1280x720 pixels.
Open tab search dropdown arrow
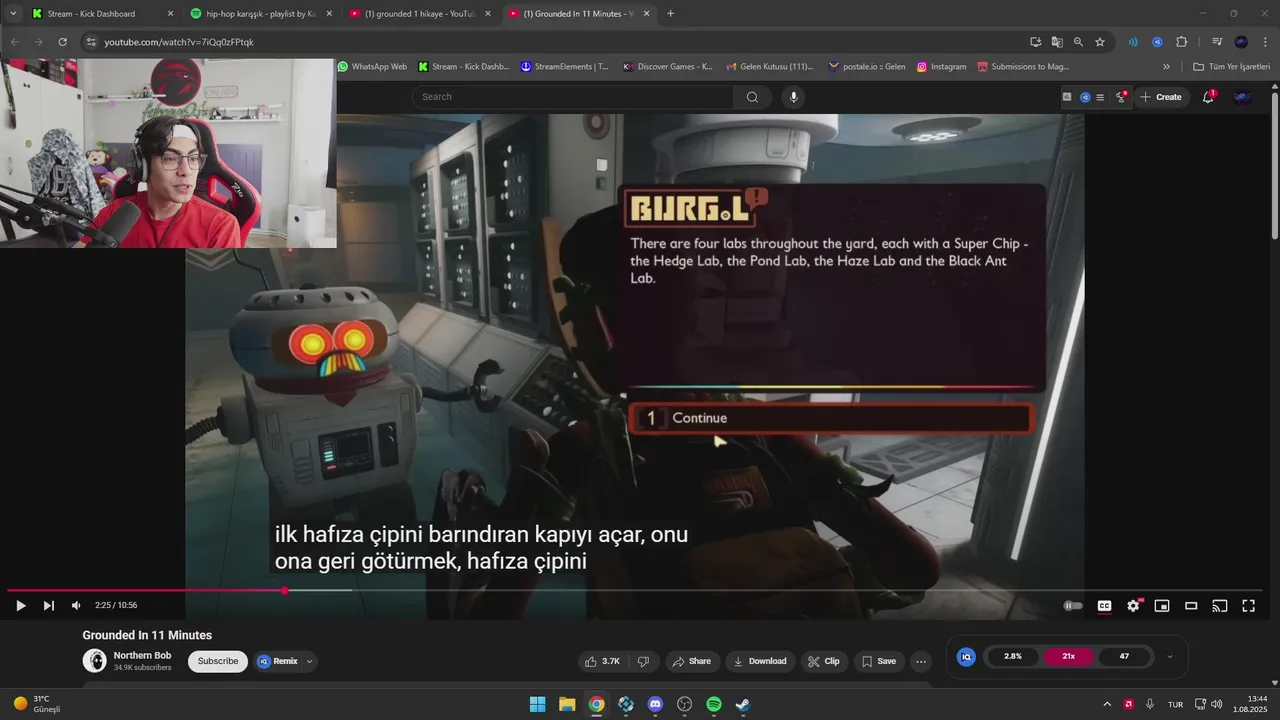13,14
